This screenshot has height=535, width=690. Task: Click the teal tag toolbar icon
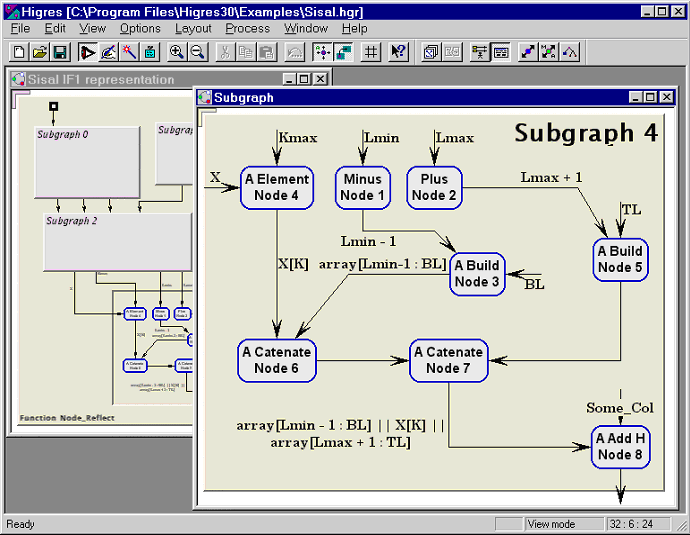click(150, 52)
